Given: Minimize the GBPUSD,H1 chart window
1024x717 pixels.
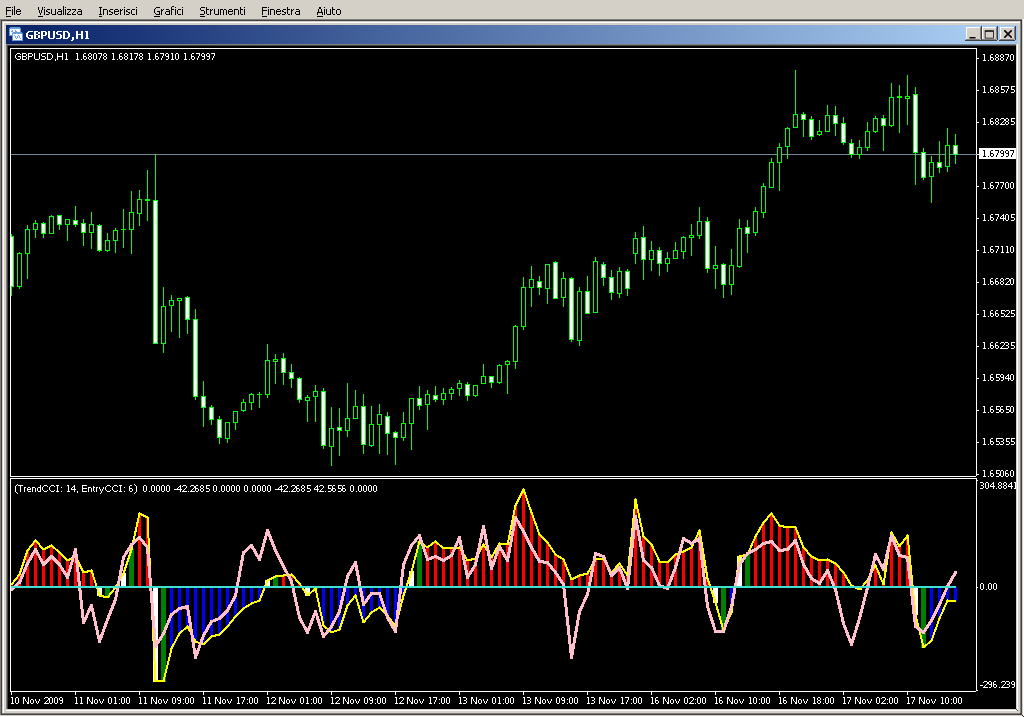Looking at the screenshot, I should click(972, 34).
